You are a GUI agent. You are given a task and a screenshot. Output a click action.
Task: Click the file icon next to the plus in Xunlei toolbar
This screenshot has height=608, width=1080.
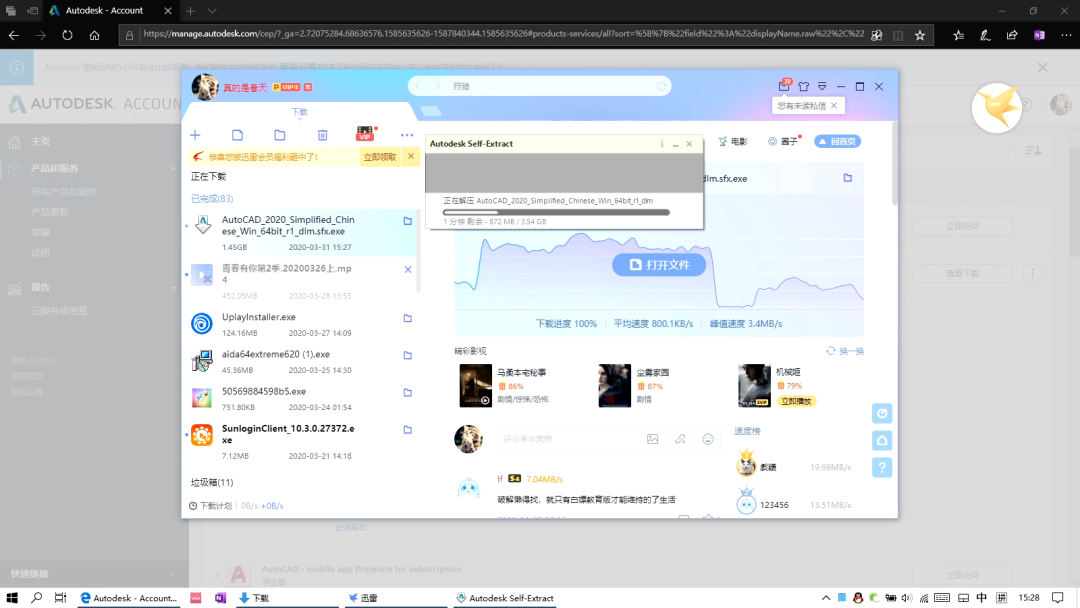tap(238, 135)
